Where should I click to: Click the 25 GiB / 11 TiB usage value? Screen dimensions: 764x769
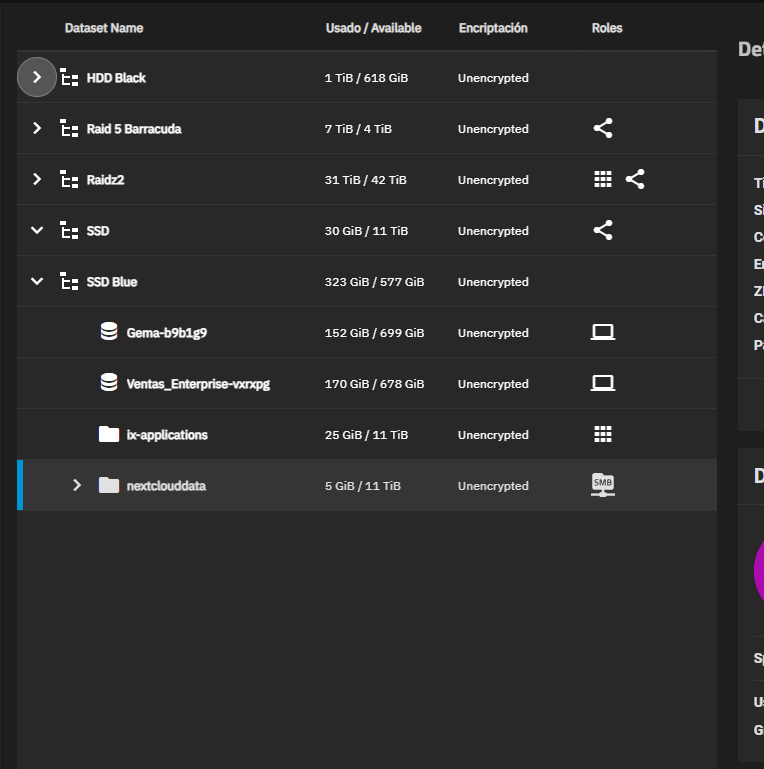[366, 435]
